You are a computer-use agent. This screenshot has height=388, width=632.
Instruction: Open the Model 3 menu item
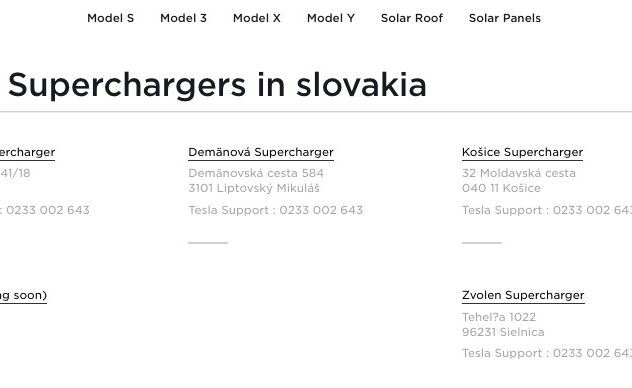pos(183,18)
